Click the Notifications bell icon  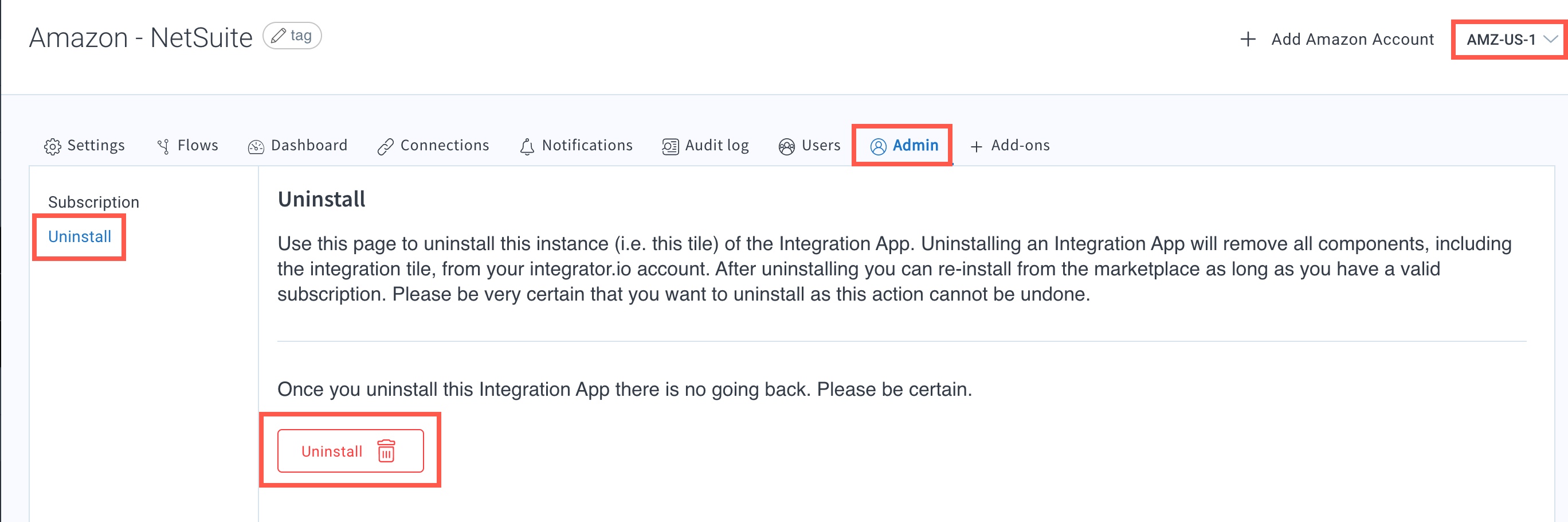point(527,146)
